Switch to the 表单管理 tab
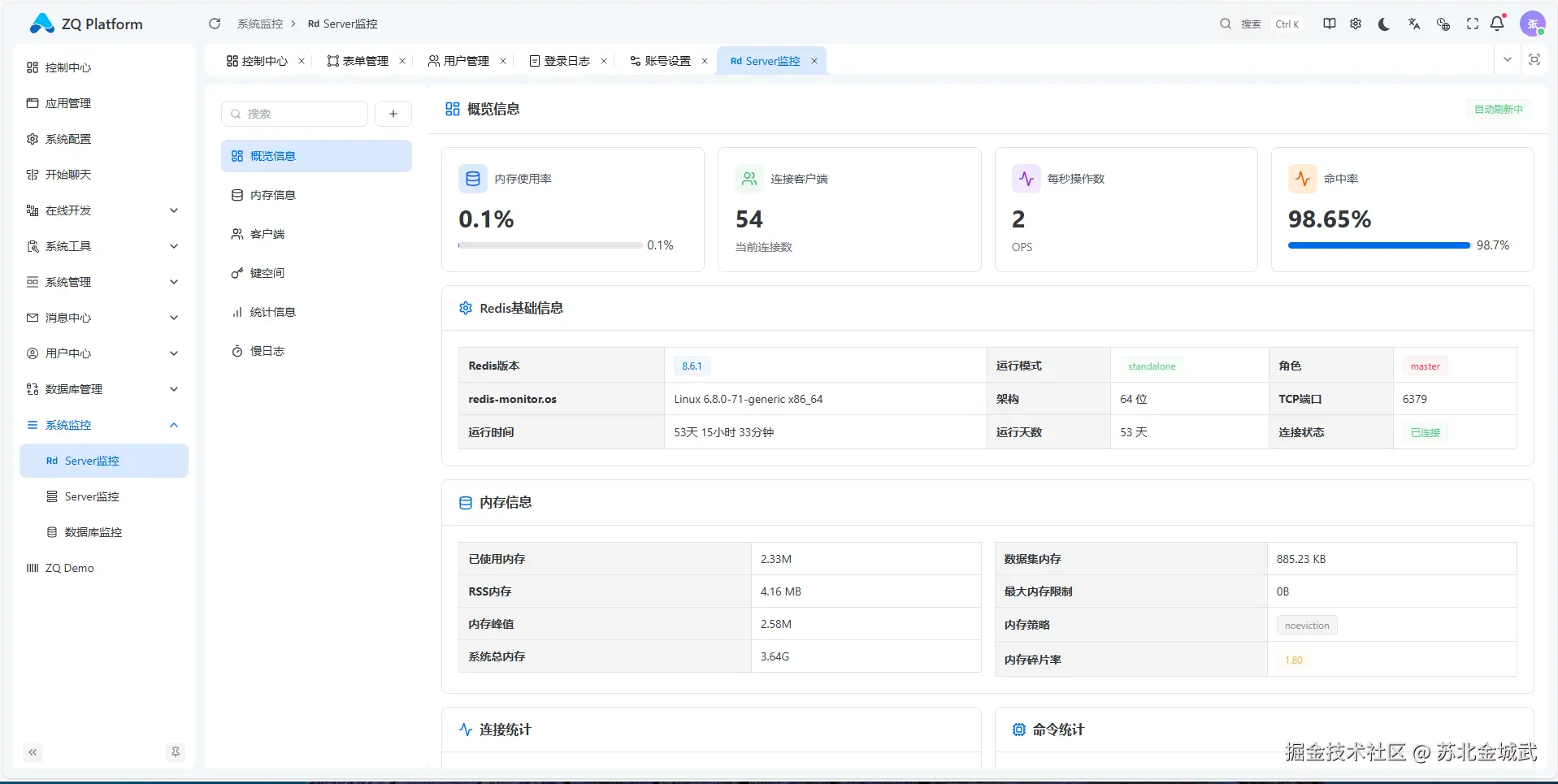The image size is (1558, 784). pos(358,61)
